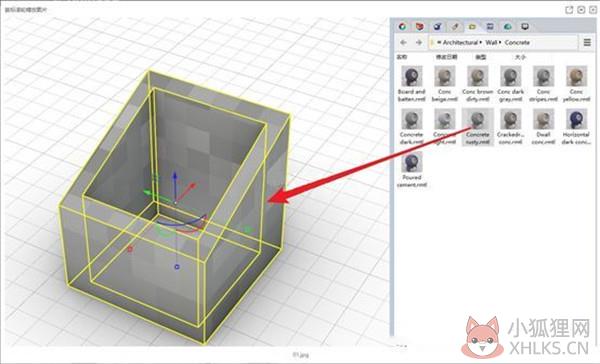Select Conc beige.rmtl material

pyautogui.click(x=445, y=83)
